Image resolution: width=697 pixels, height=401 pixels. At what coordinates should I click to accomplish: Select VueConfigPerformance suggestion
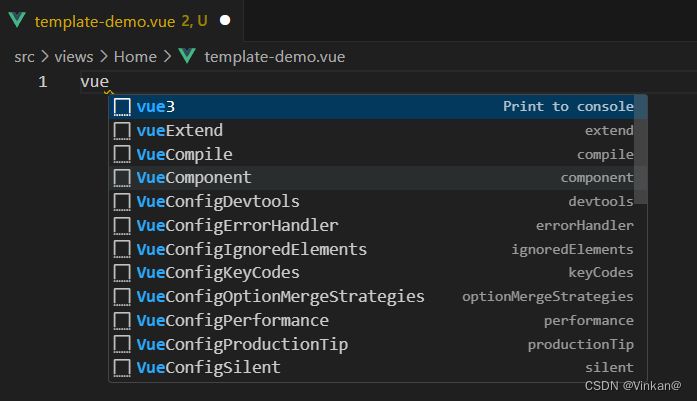tap(378, 321)
